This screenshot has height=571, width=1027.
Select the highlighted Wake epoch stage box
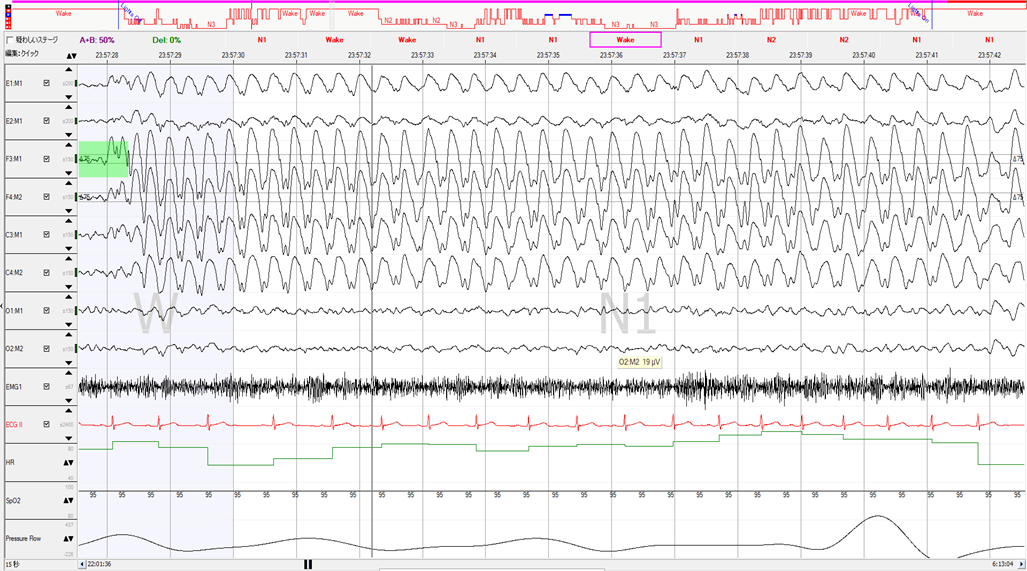(x=625, y=40)
